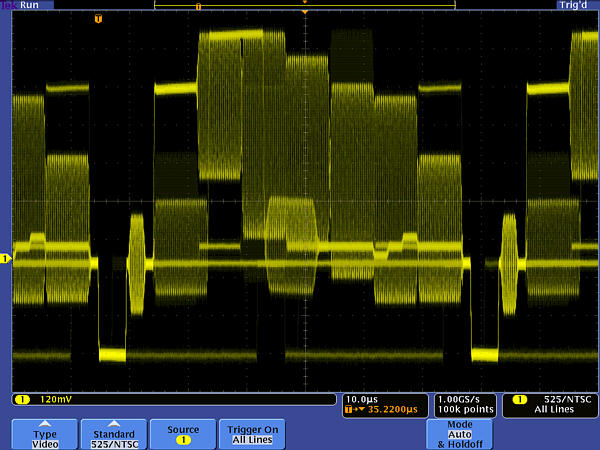This screenshot has height=450, width=600.
Task: Toggle the Run acquisition status indicator
Action: (x=30, y=5)
